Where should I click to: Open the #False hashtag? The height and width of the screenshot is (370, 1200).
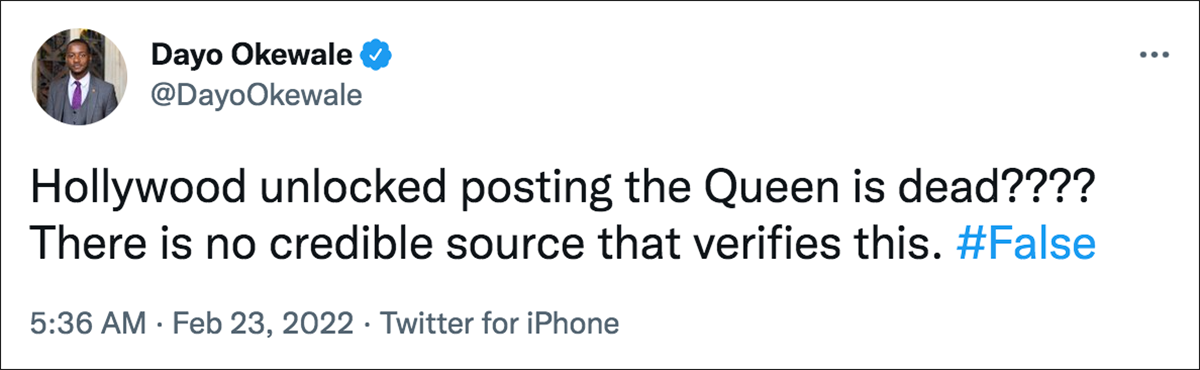(x=1026, y=244)
